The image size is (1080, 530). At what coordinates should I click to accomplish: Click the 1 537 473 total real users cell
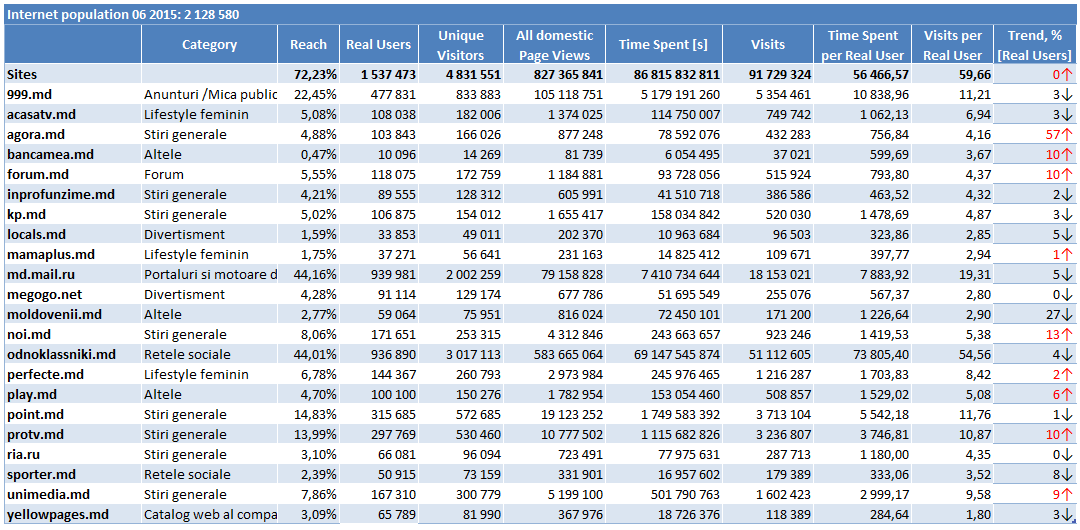378,74
